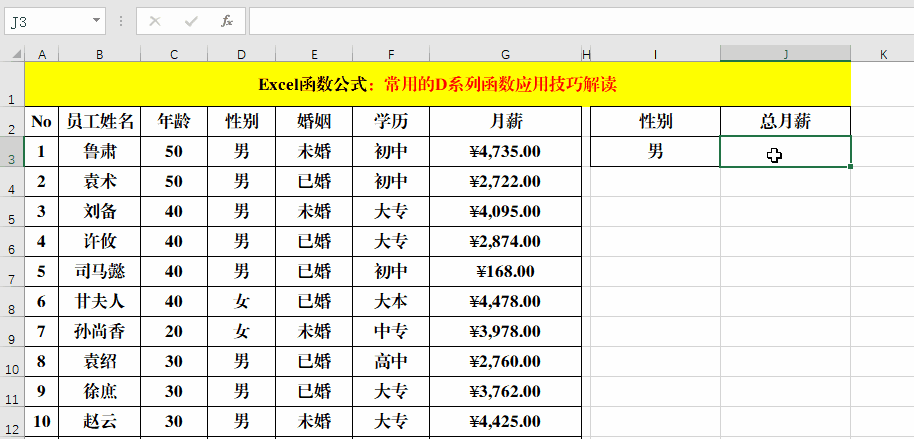This screenshot has height=439, width=914.
Task: Select column A header
Action: 41,54
